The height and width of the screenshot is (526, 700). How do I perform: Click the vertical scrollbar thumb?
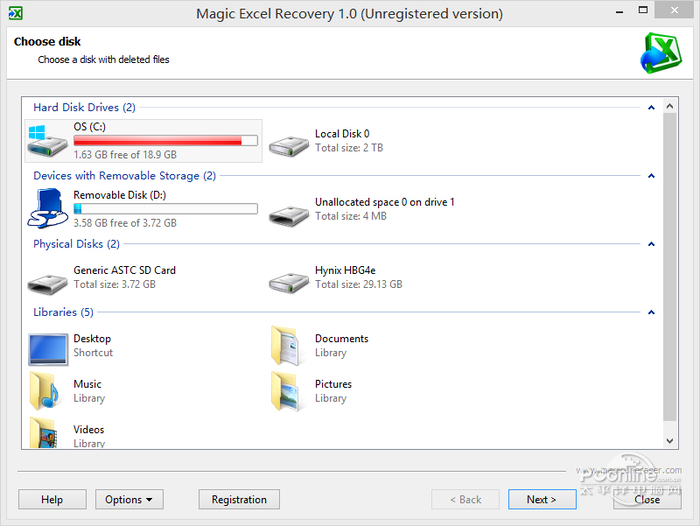click(670, 267)
